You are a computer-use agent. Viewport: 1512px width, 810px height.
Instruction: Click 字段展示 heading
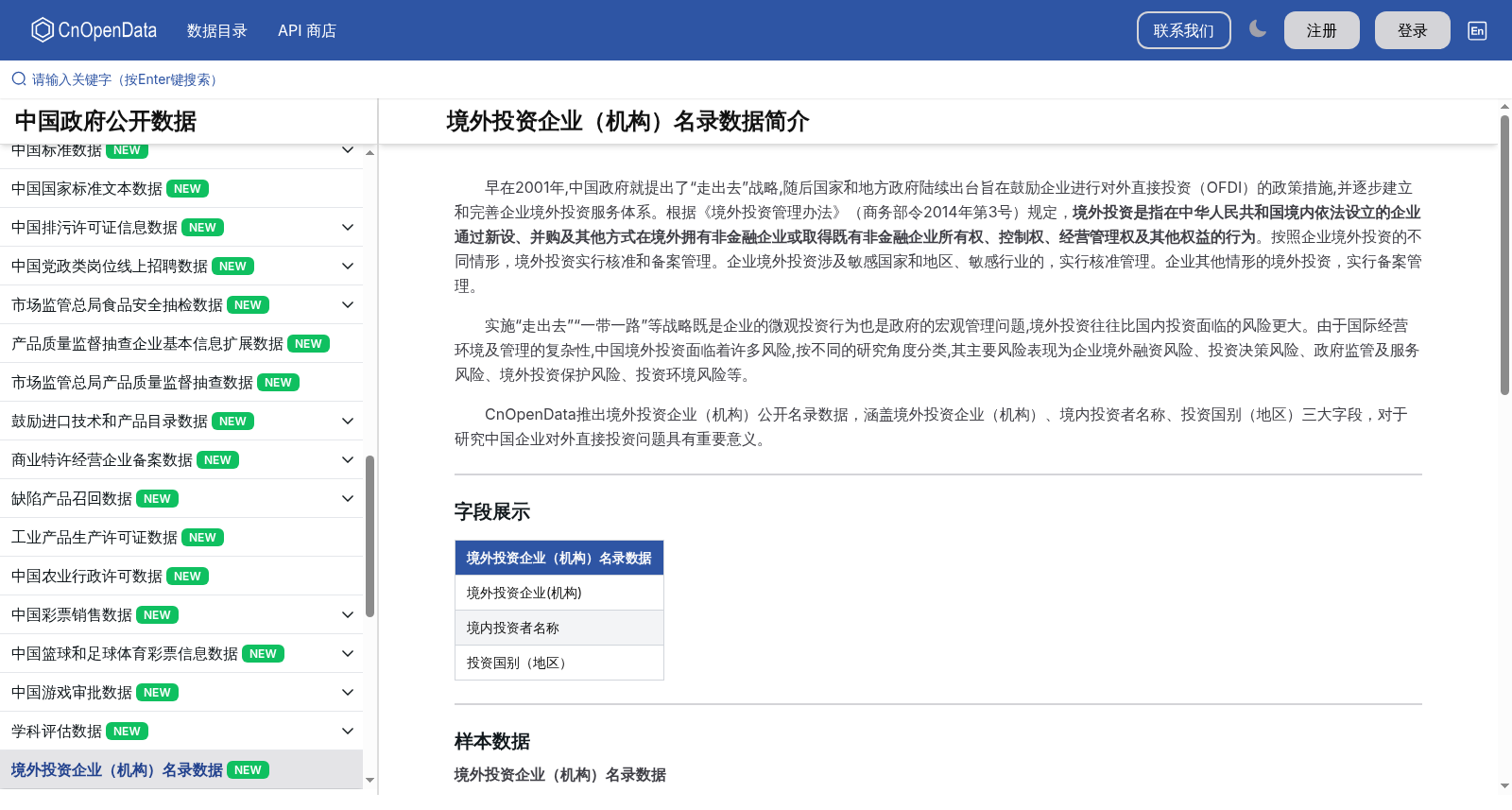point(492,511)
